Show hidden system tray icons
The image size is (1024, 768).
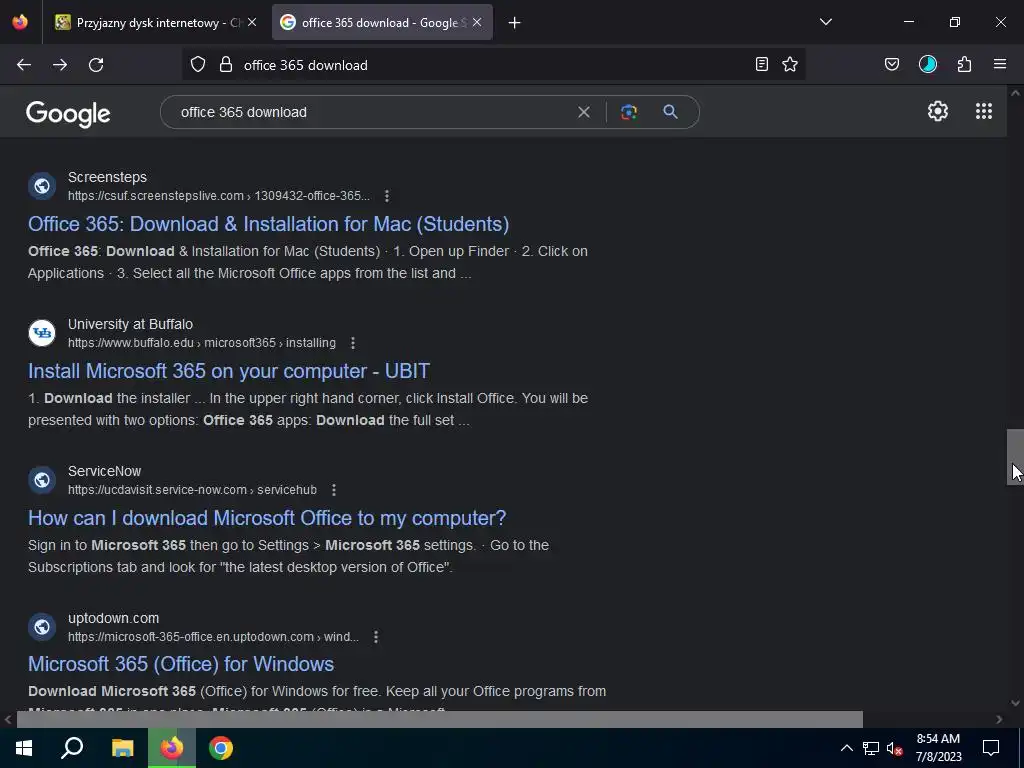click(x=846, y=748)
